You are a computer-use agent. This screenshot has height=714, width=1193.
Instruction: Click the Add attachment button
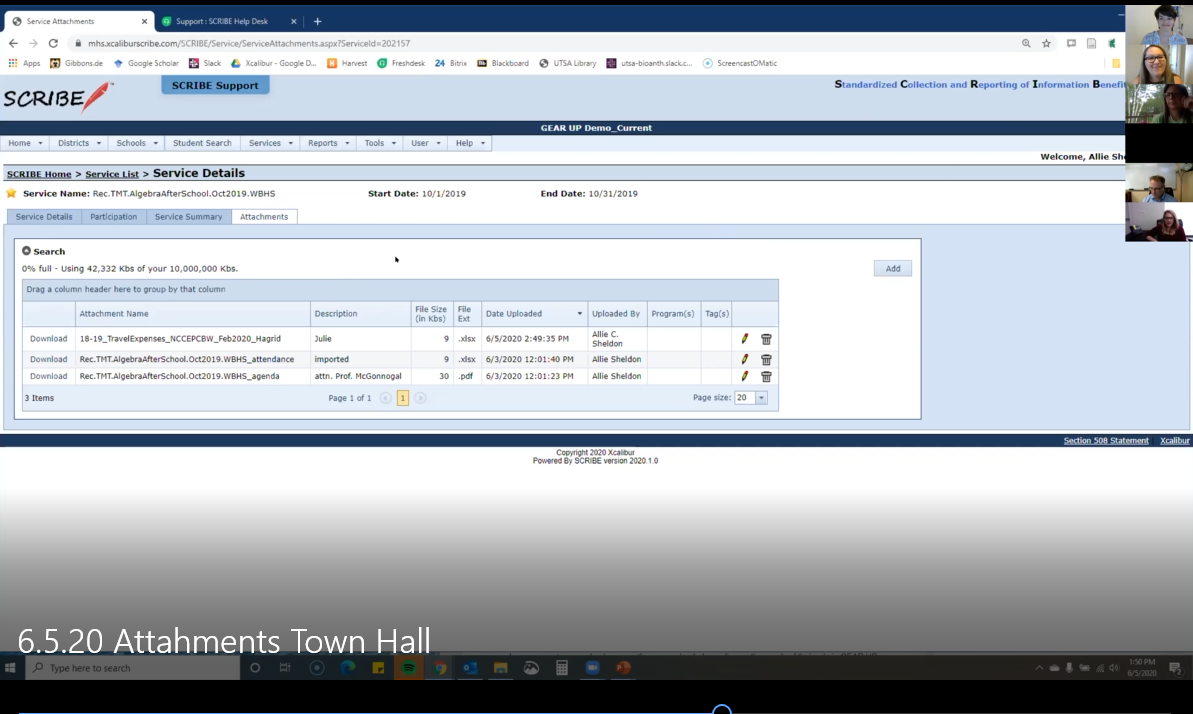coord(892,269)
